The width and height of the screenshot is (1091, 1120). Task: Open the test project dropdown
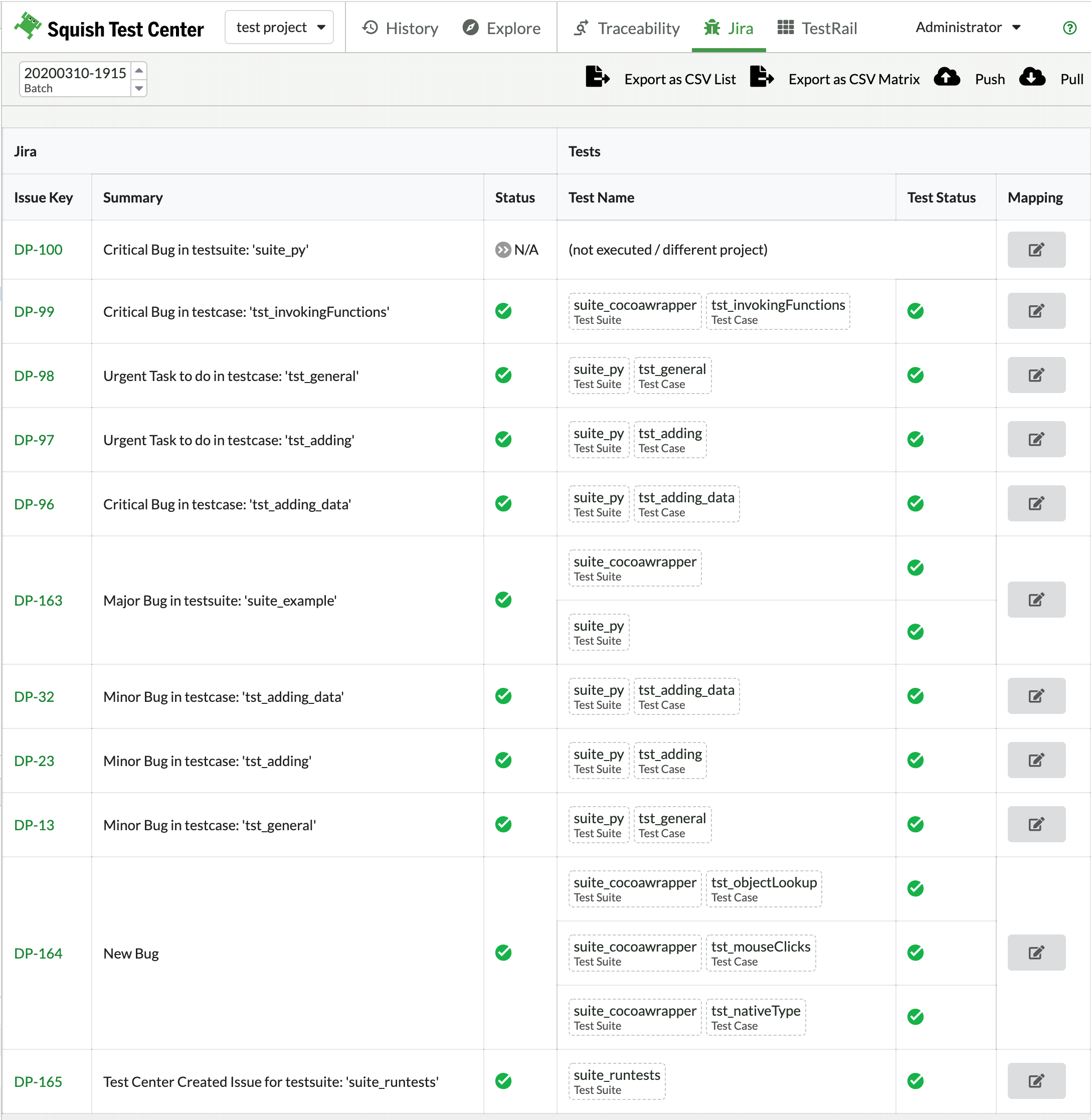pyautogui.click(x=280, y=28)
